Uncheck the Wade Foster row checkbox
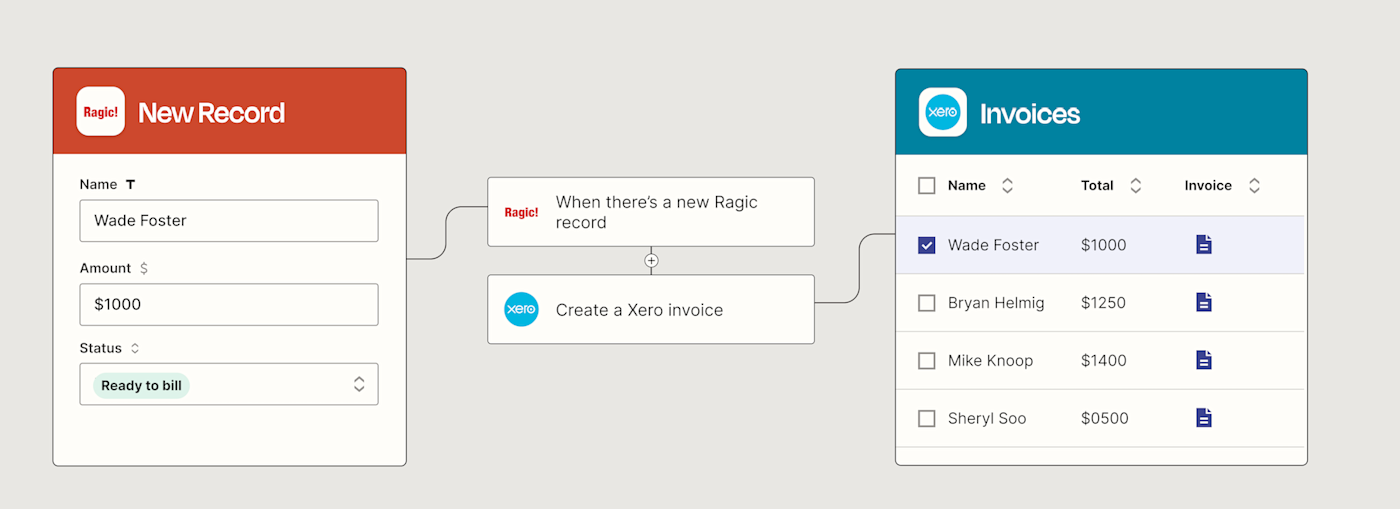This screenshot has width=1400, height=509. [927, 245]
